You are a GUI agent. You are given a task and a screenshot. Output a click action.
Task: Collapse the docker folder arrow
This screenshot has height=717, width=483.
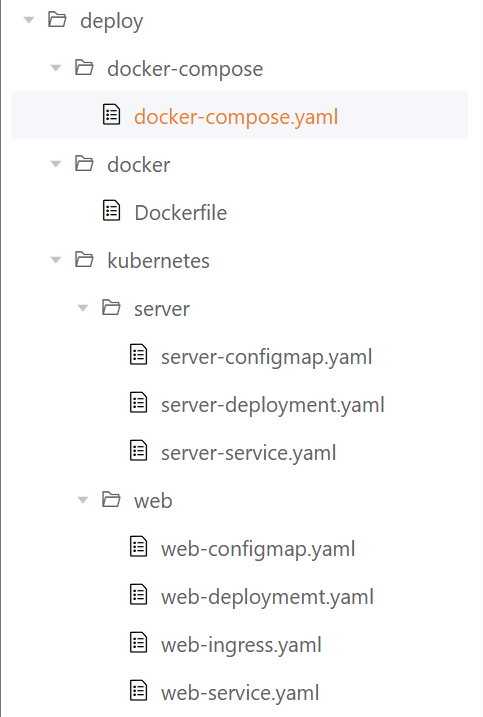coord(56,164)
